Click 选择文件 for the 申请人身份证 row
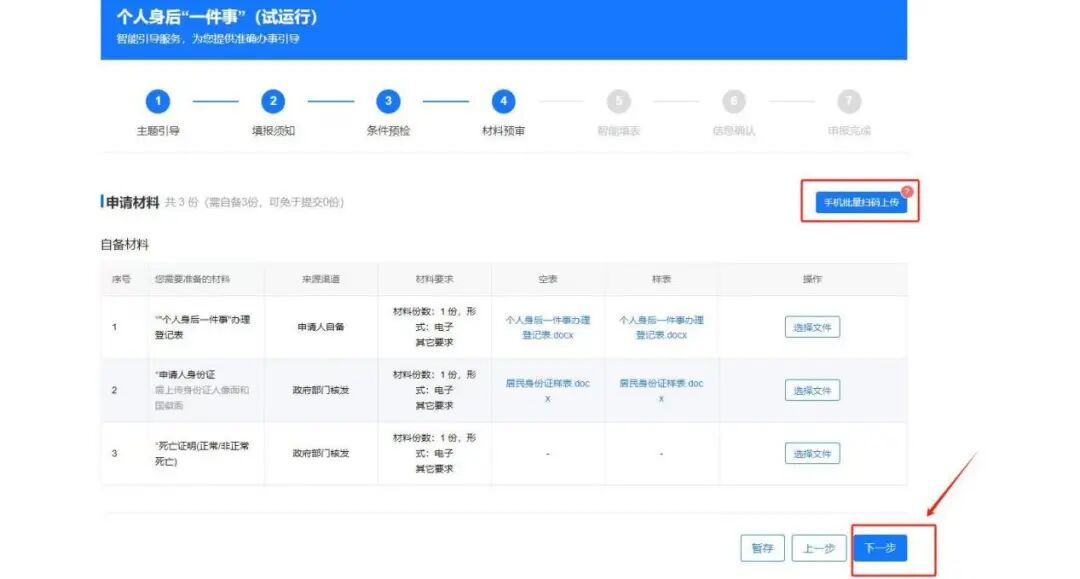Viewport: 1080px width, 579px height. click(x=811, y=390)
